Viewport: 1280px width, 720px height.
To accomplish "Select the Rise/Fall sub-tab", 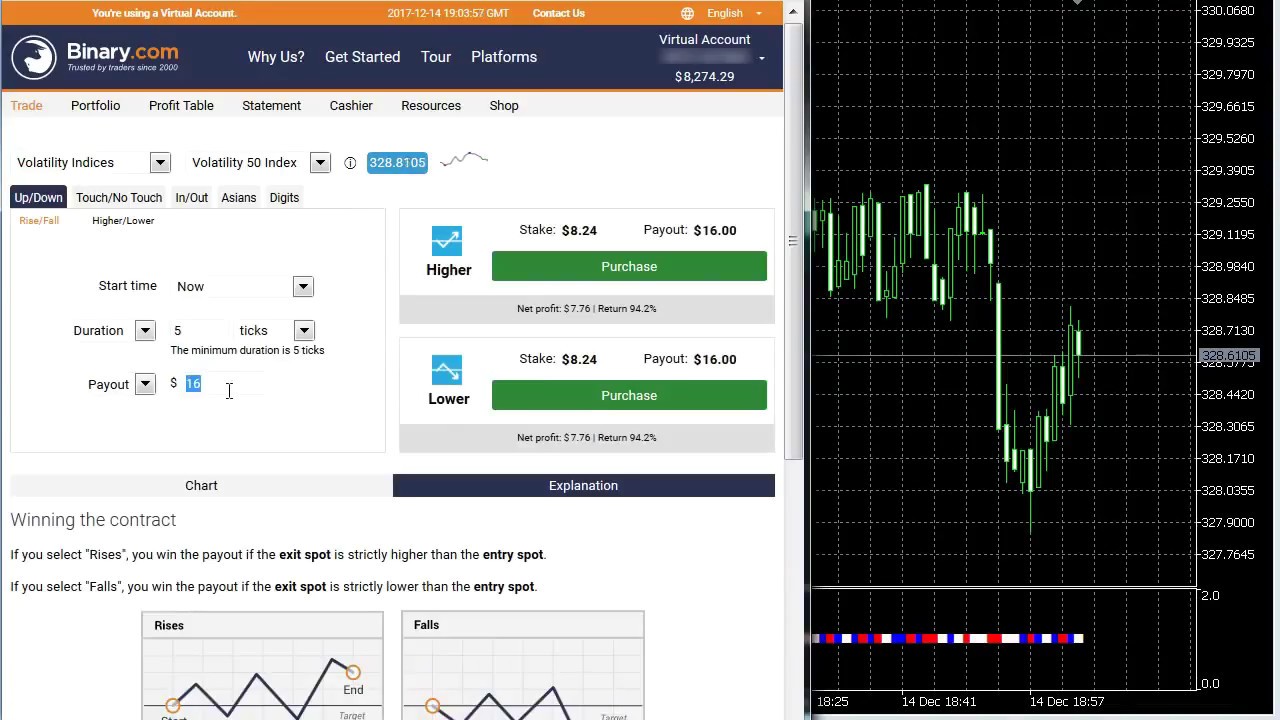I will 39,220.
